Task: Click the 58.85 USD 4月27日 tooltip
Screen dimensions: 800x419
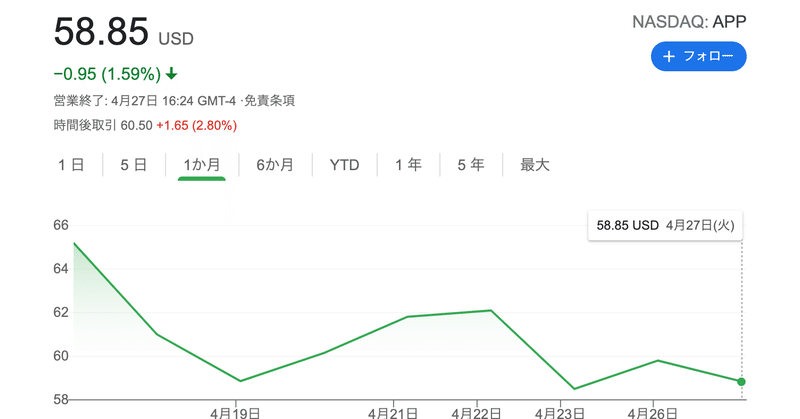Action: 665,225
